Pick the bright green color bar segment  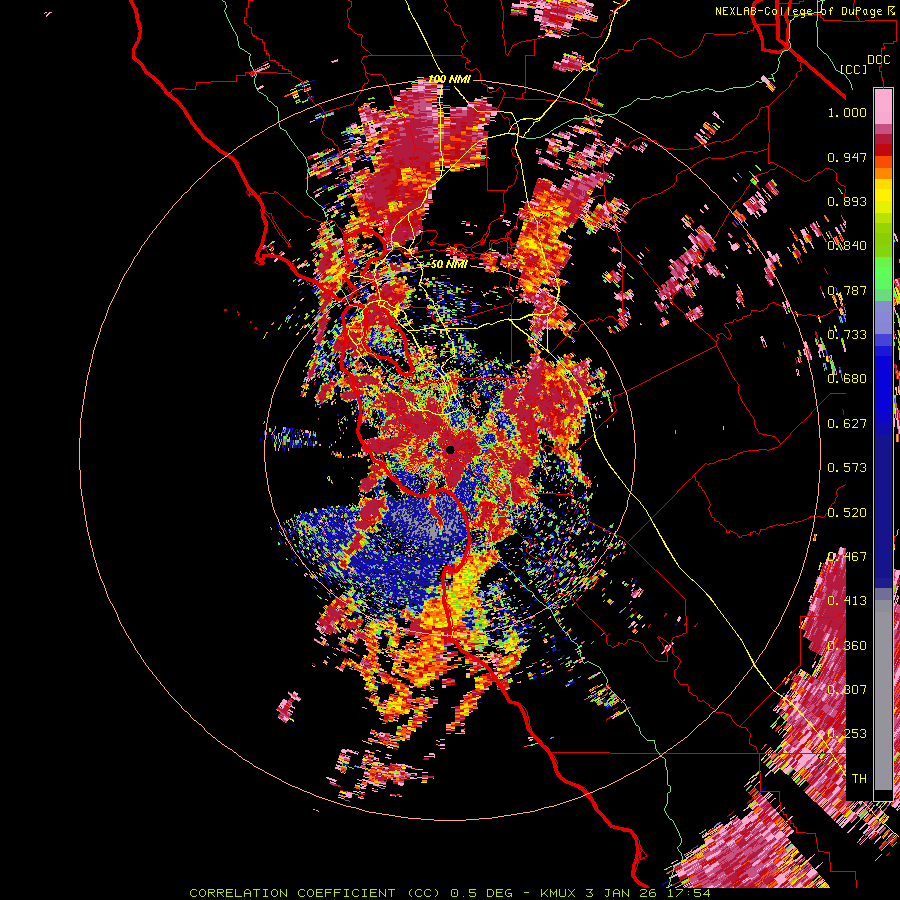pos(883,272)
